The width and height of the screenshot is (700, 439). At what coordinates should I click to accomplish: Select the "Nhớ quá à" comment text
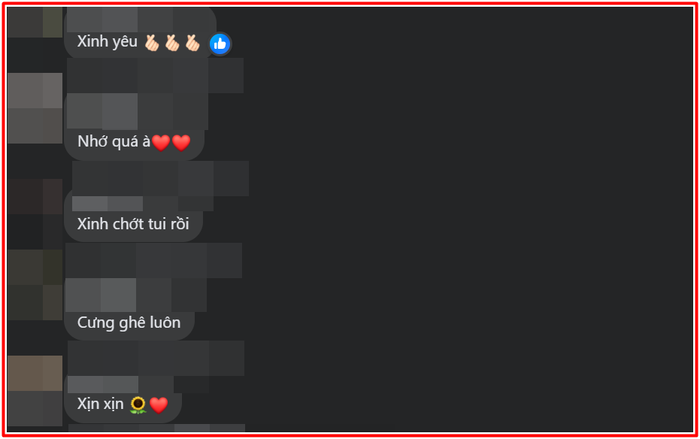[x=114, y=142]
